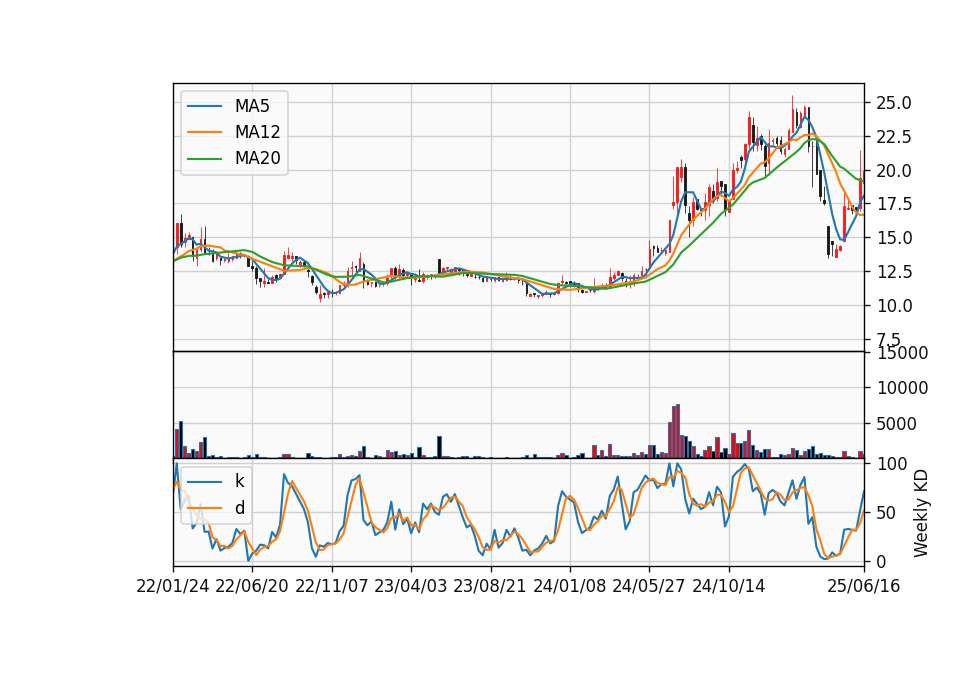Click the 23/04/03 date label
Viewport: 960px width, 690px height.
pos(410,586)
